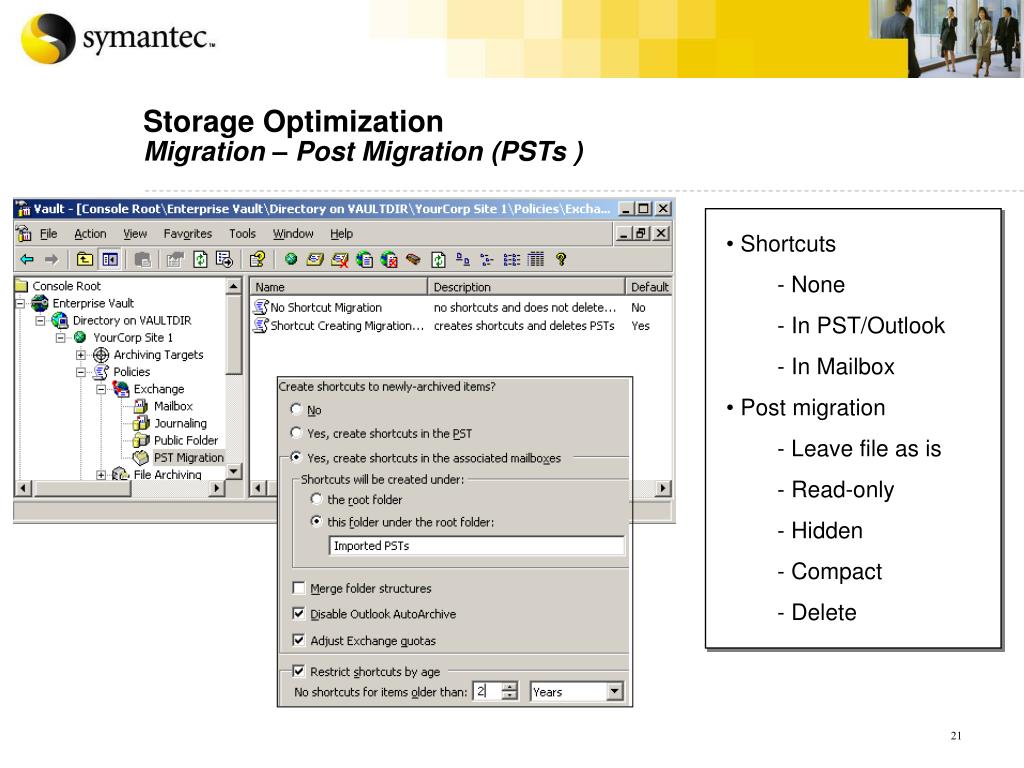Click the mailbox icon with red X

tap(340, 260)
